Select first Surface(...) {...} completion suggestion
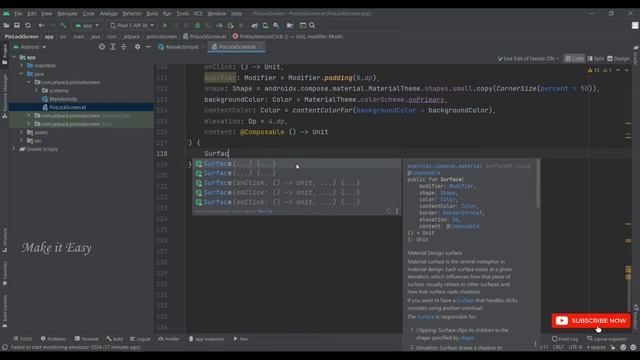640x360 pixels. (297, 164)
